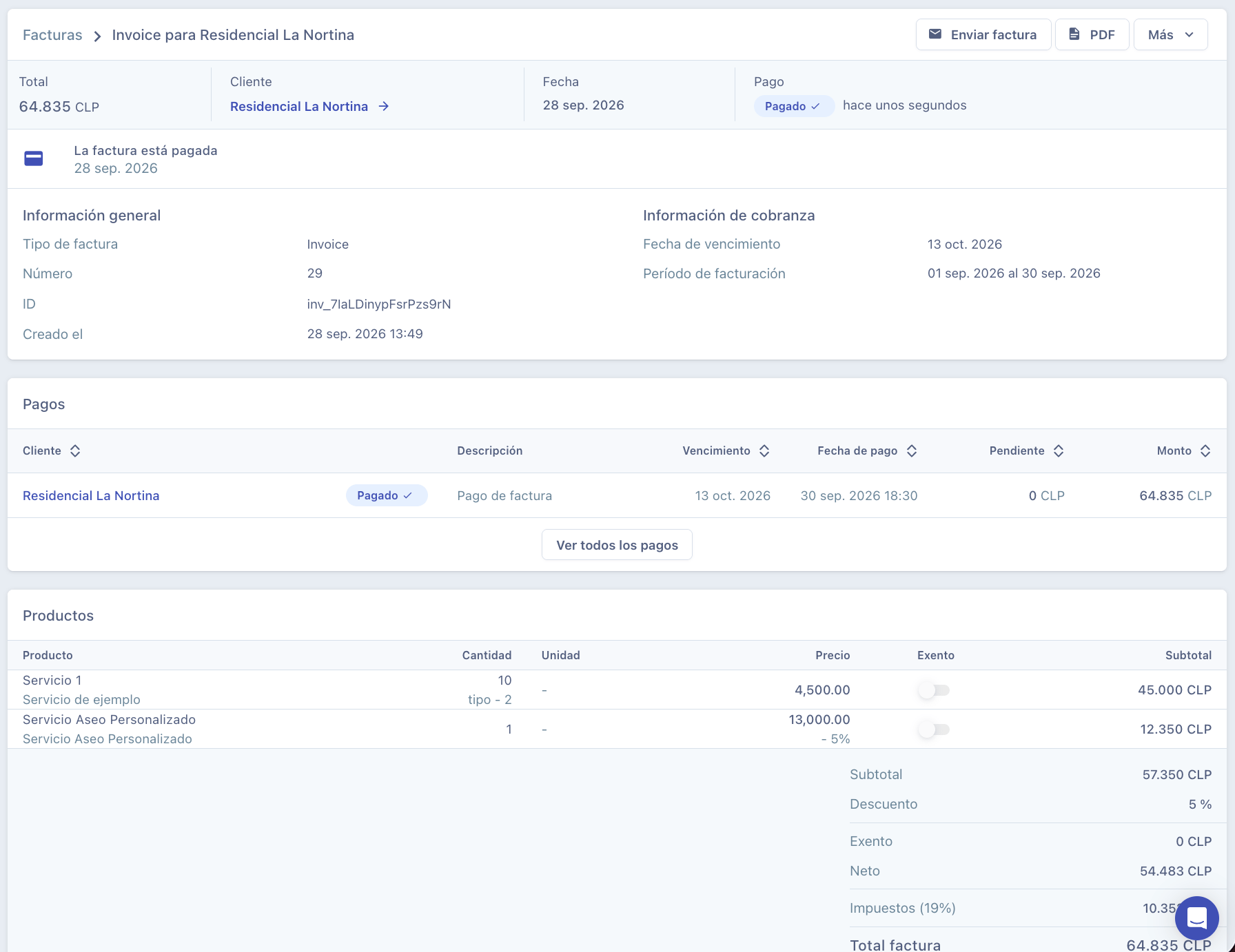
Task: Click the envelope icon on Enviar factura
Action: (x=935, y=34)
